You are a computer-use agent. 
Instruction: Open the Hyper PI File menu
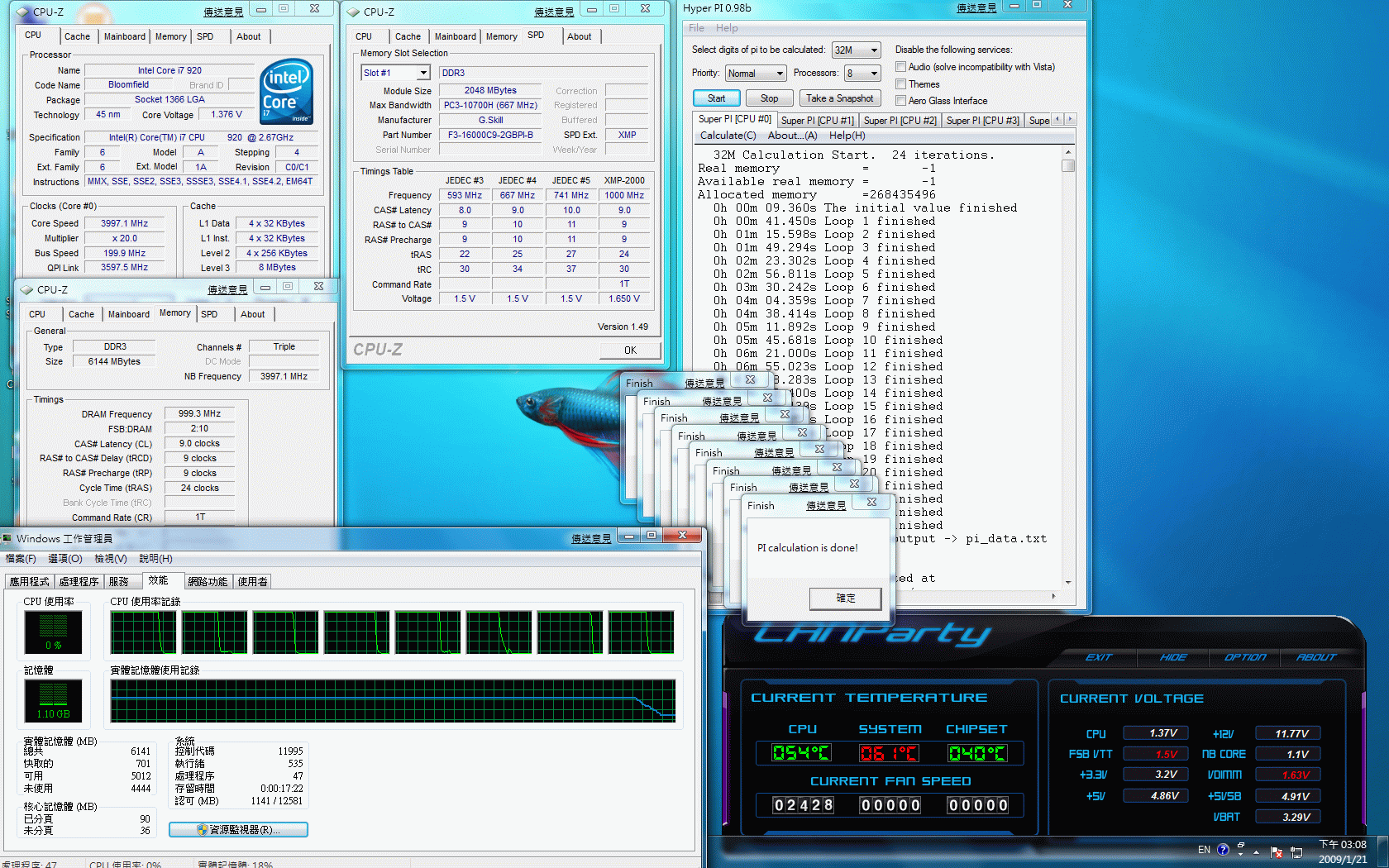(x=697, y=28)
